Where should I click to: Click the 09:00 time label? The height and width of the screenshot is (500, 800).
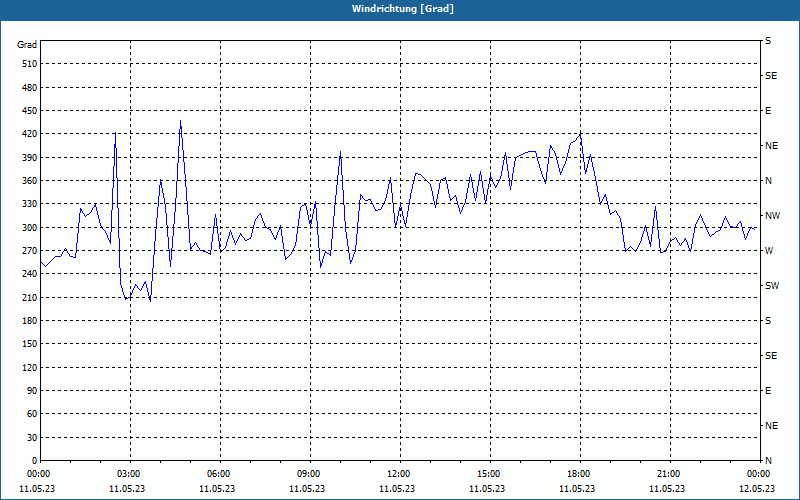click(x=309, y=474)
